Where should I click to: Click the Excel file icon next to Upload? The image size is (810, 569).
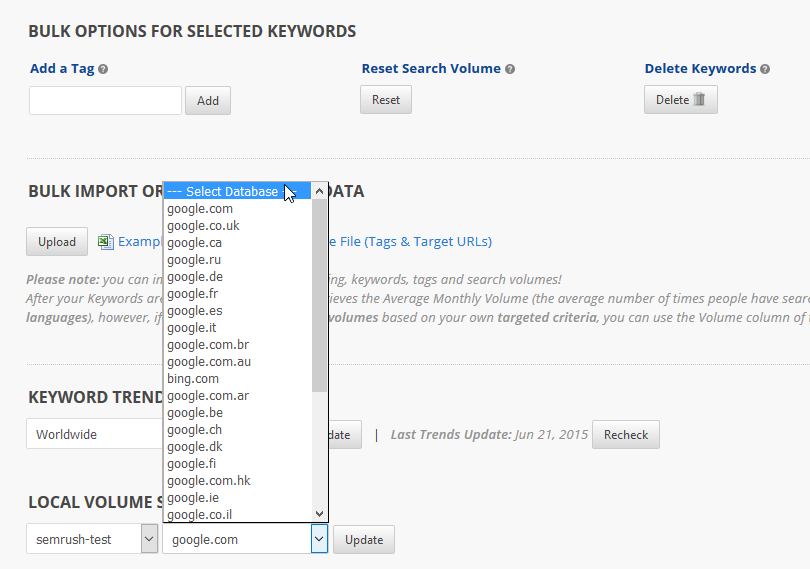pyautogui.click(x=105, y=241)
